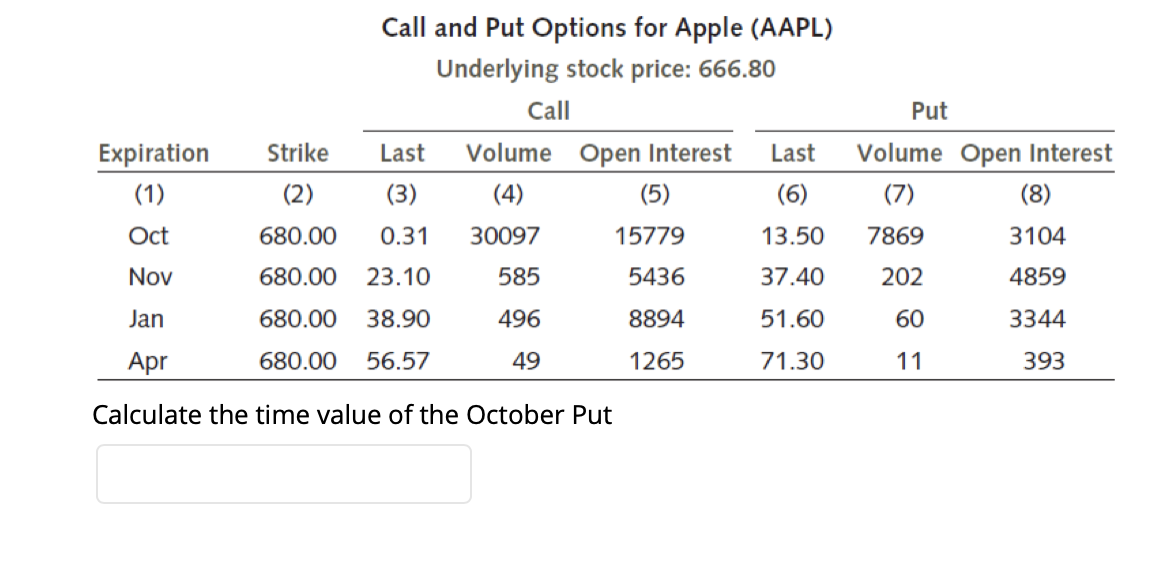Click the Apr expiration row label

[148, 362]
